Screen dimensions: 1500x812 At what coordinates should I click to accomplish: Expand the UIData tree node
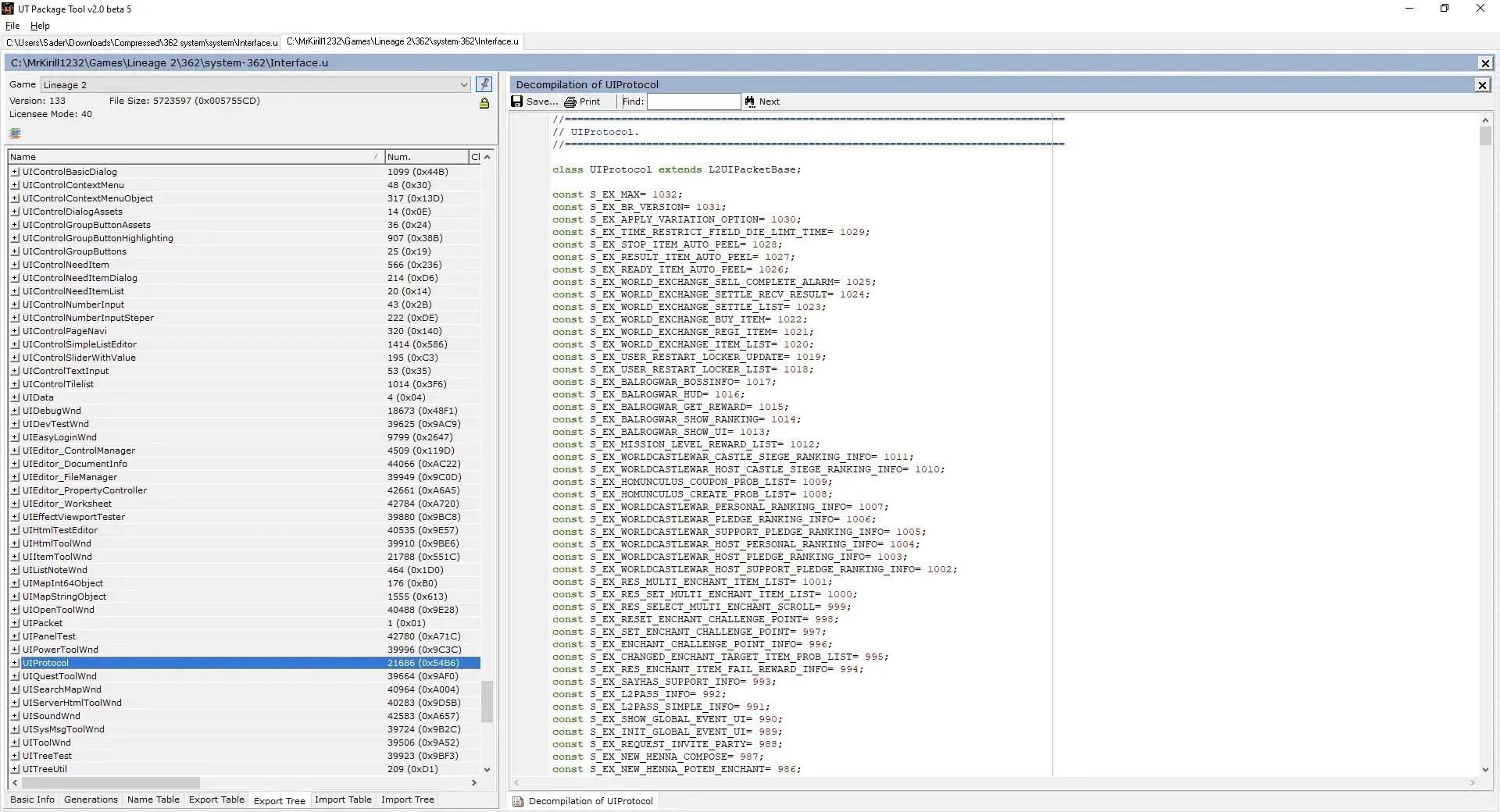coord(15,397)
